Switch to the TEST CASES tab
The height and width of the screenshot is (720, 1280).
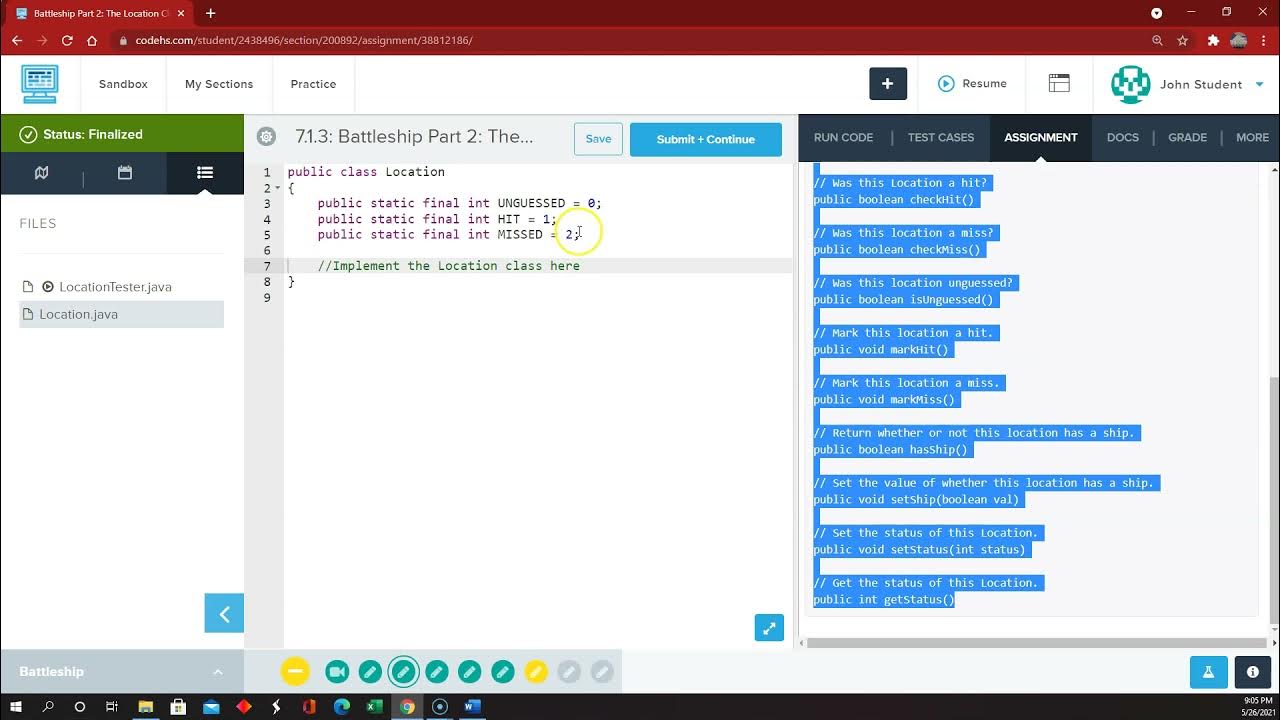[941, 138]
